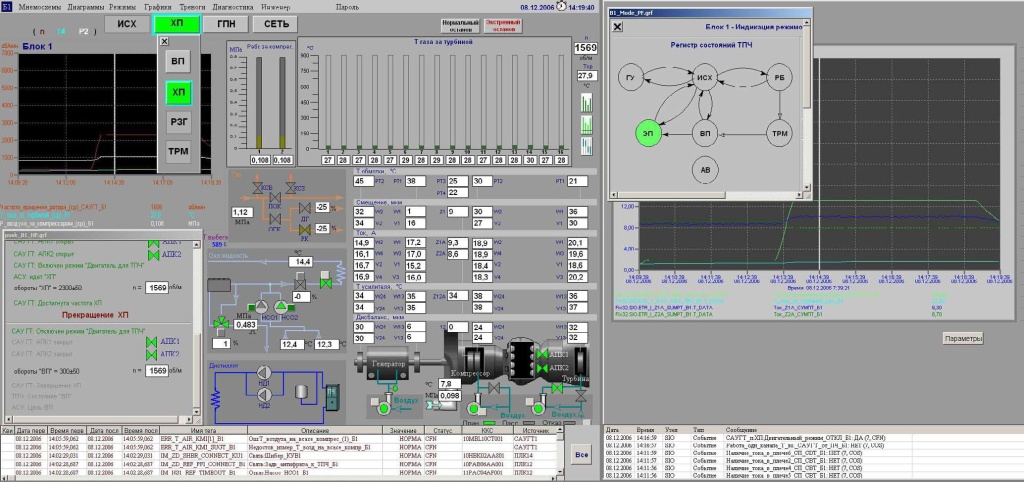
Task: Click the АВ state node circle
Action: (x=705, y=171)
